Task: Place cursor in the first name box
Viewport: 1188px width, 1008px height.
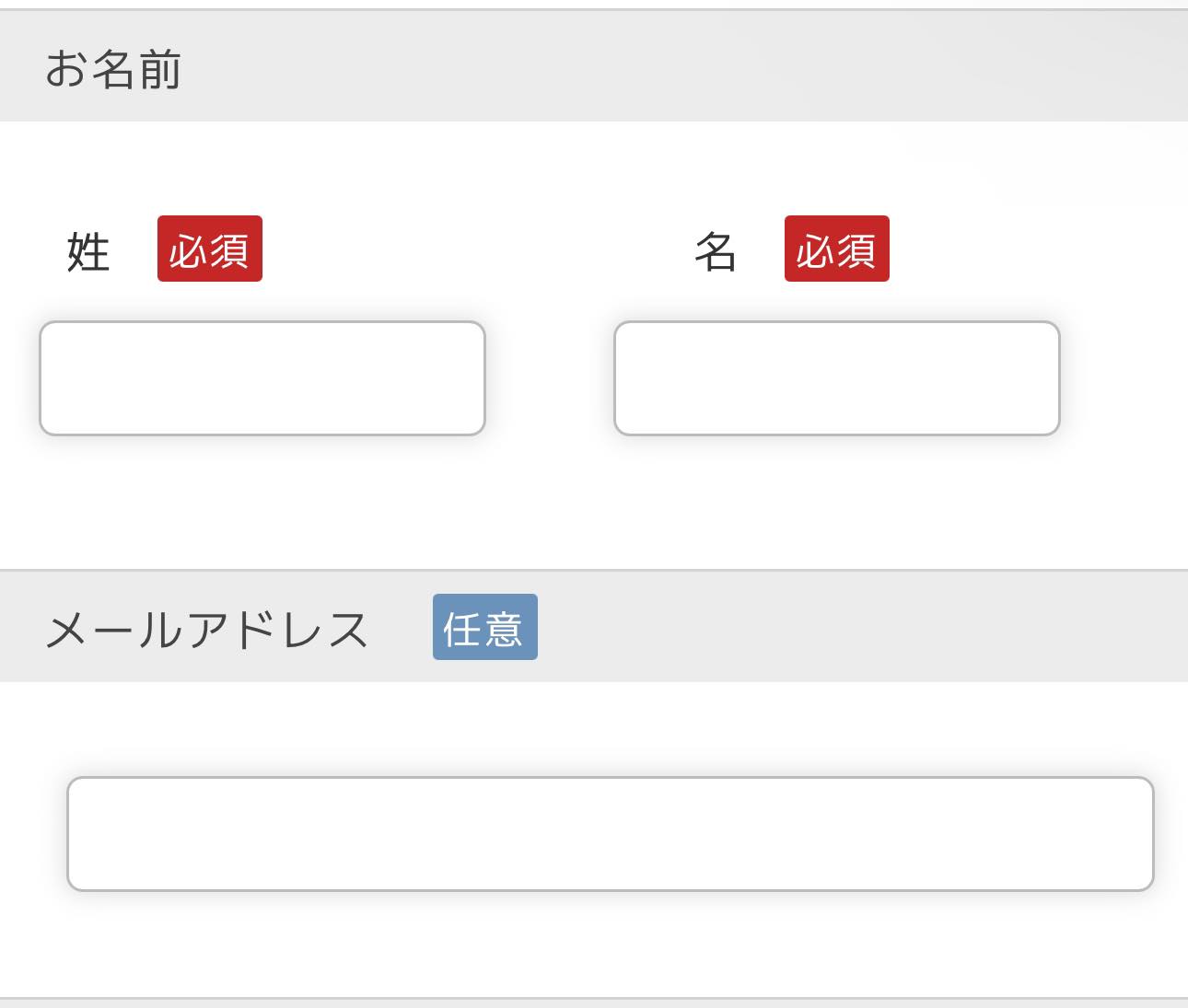Action: [837, 378]
